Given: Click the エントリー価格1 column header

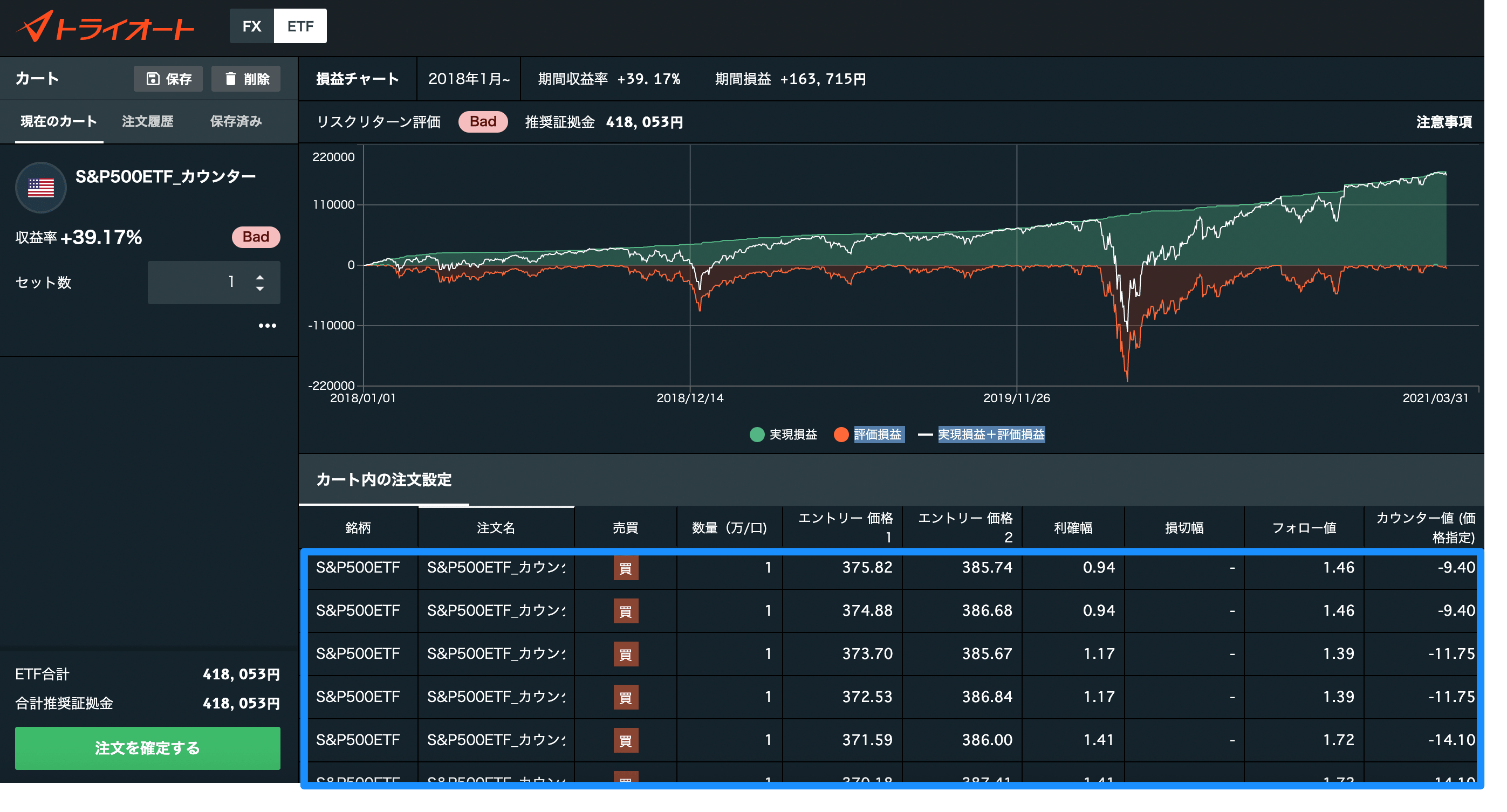Looking at the screenshot, I should click(842, 528).
